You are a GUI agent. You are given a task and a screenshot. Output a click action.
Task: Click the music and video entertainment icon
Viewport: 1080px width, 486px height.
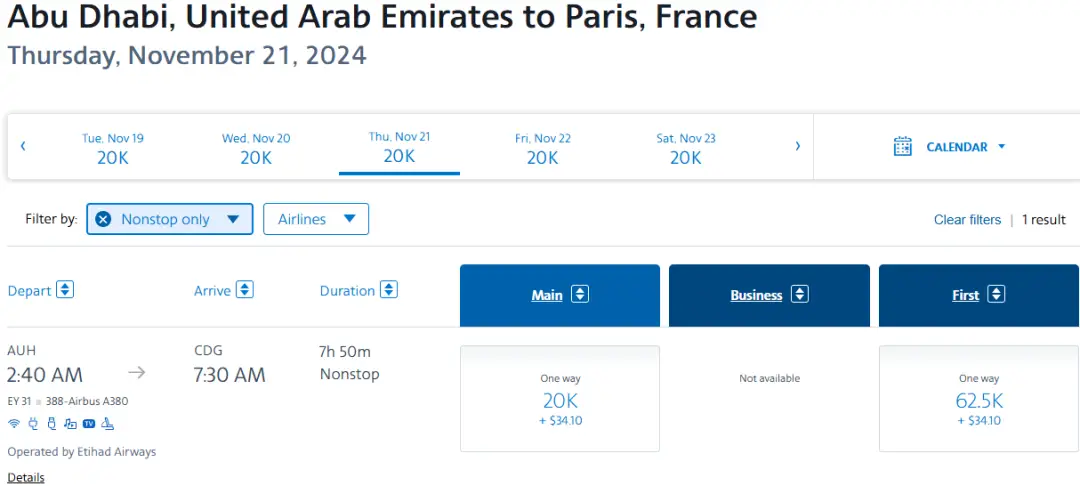70,422
